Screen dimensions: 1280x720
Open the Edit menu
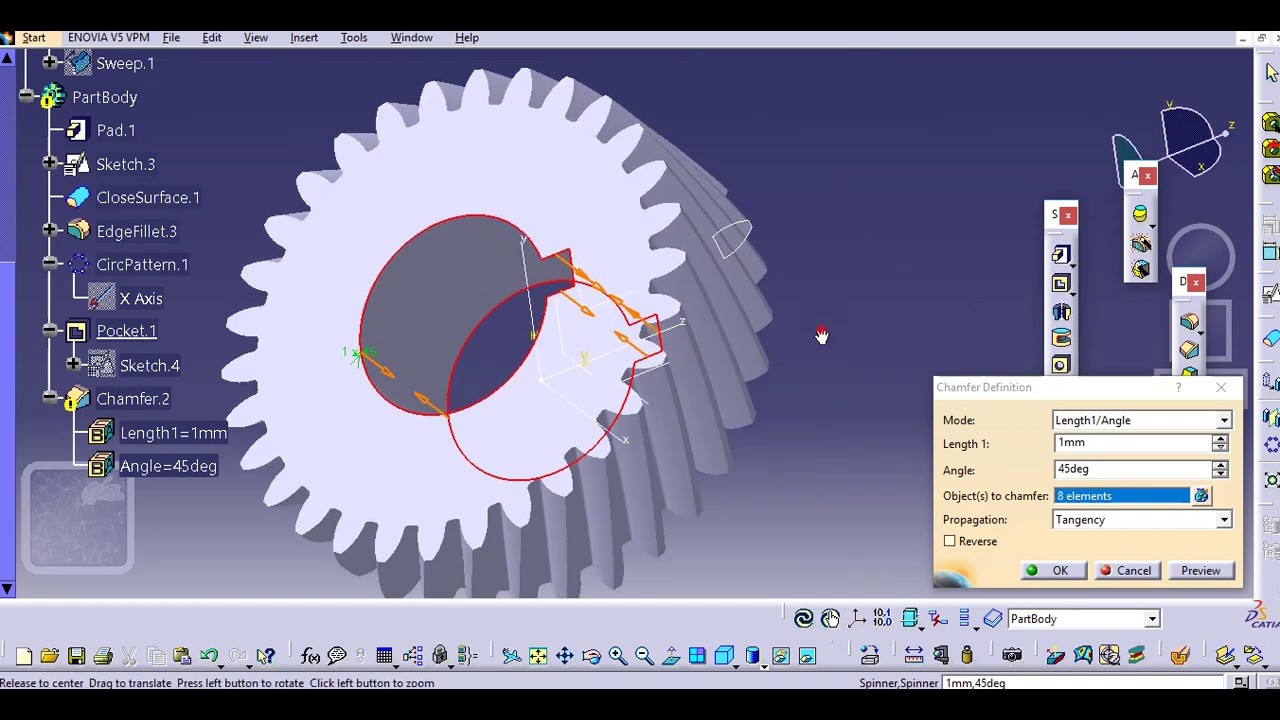212,38
